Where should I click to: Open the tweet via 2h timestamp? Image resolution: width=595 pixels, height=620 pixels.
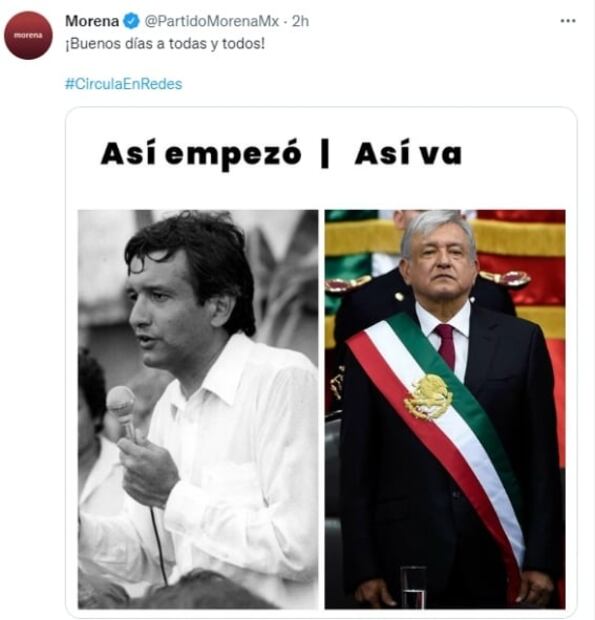(300, 21)
